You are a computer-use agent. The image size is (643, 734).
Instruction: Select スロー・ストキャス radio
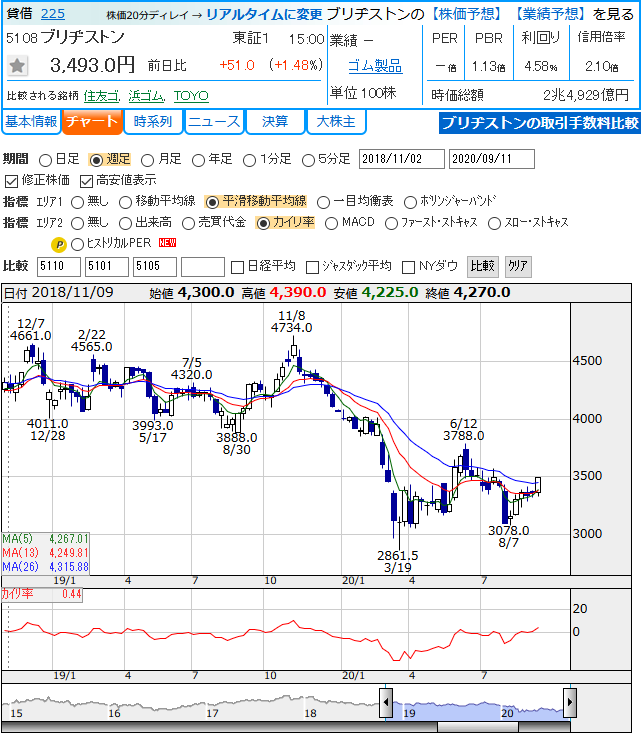tap(494, 223)
